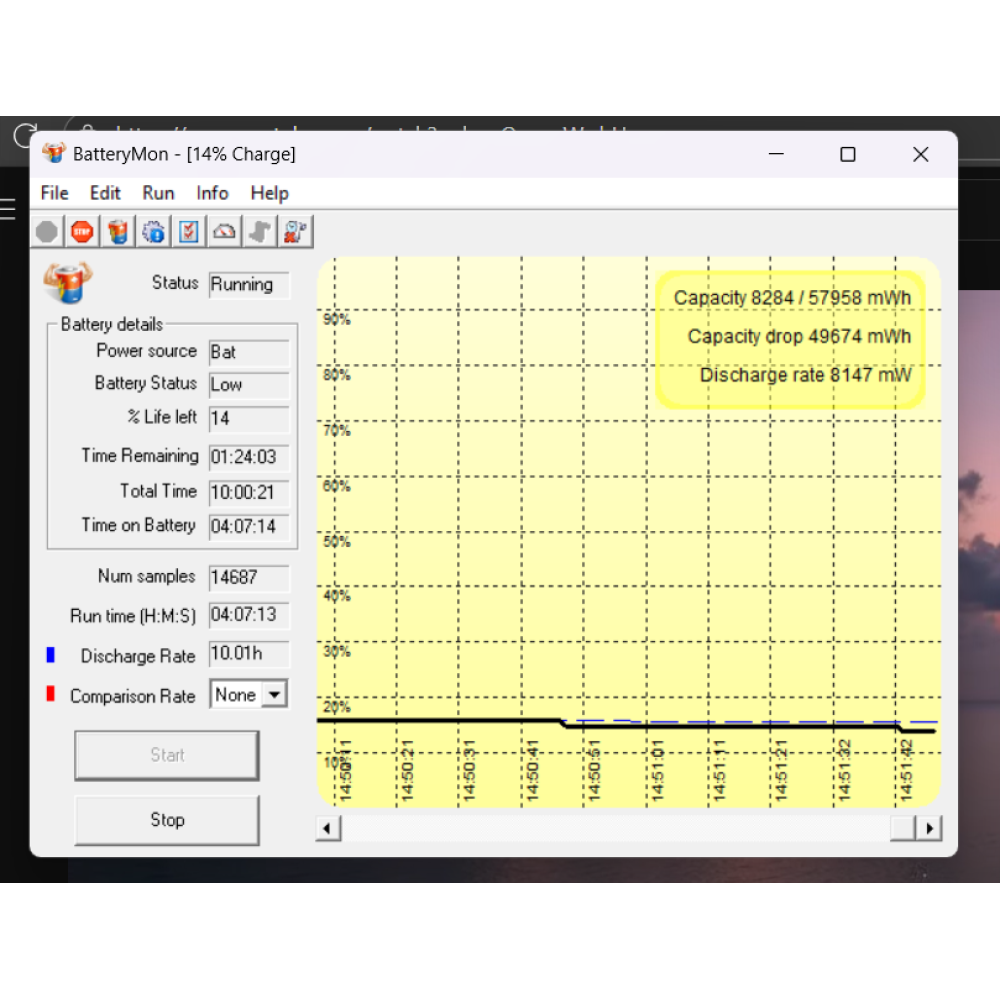The image size is (1000, 1000).
Task: Open the Run menu
Action: (x=158, y=193)
